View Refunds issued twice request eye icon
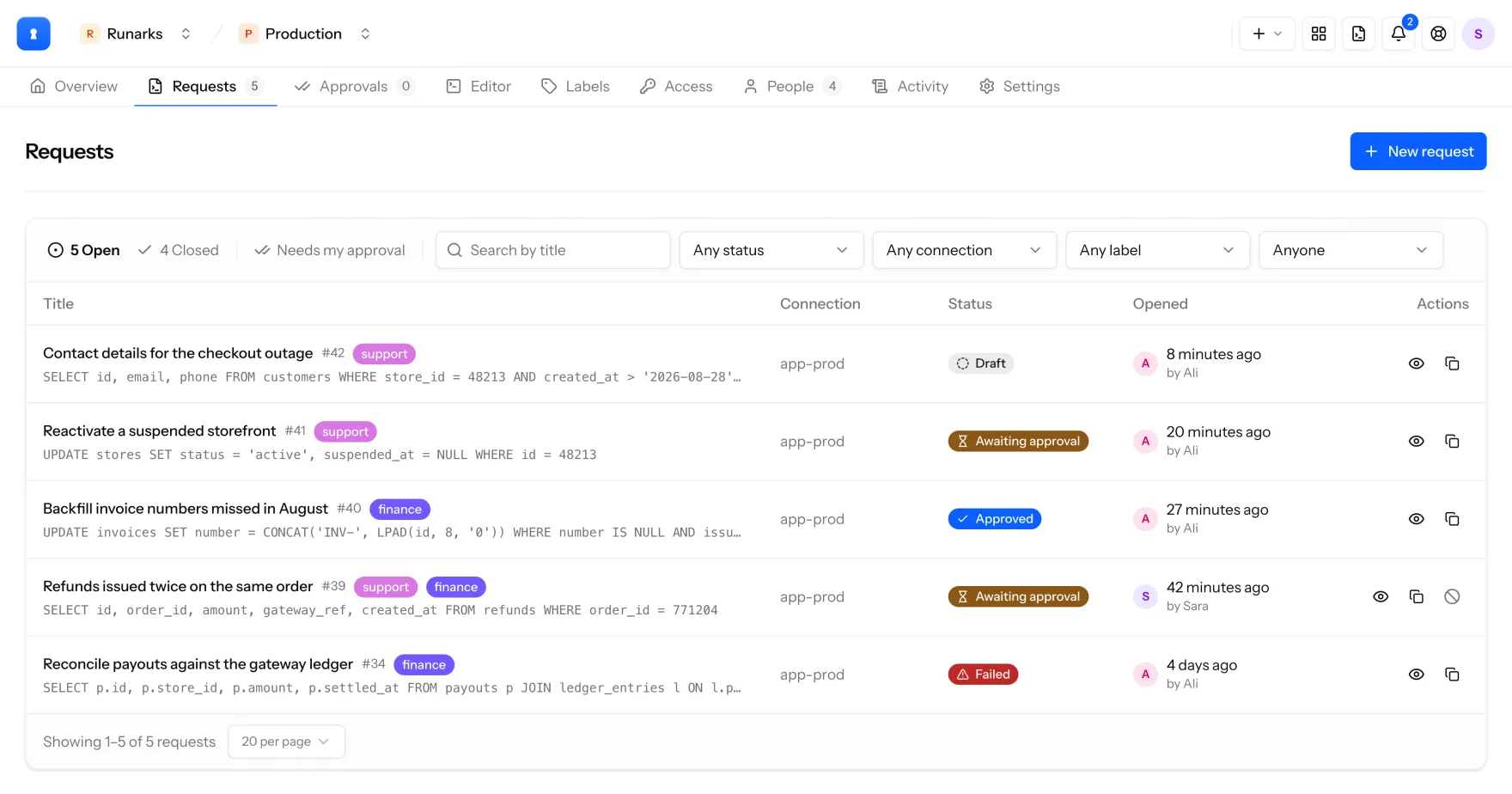Viewport: 1512px width, 794px height. pos(1381,596)
